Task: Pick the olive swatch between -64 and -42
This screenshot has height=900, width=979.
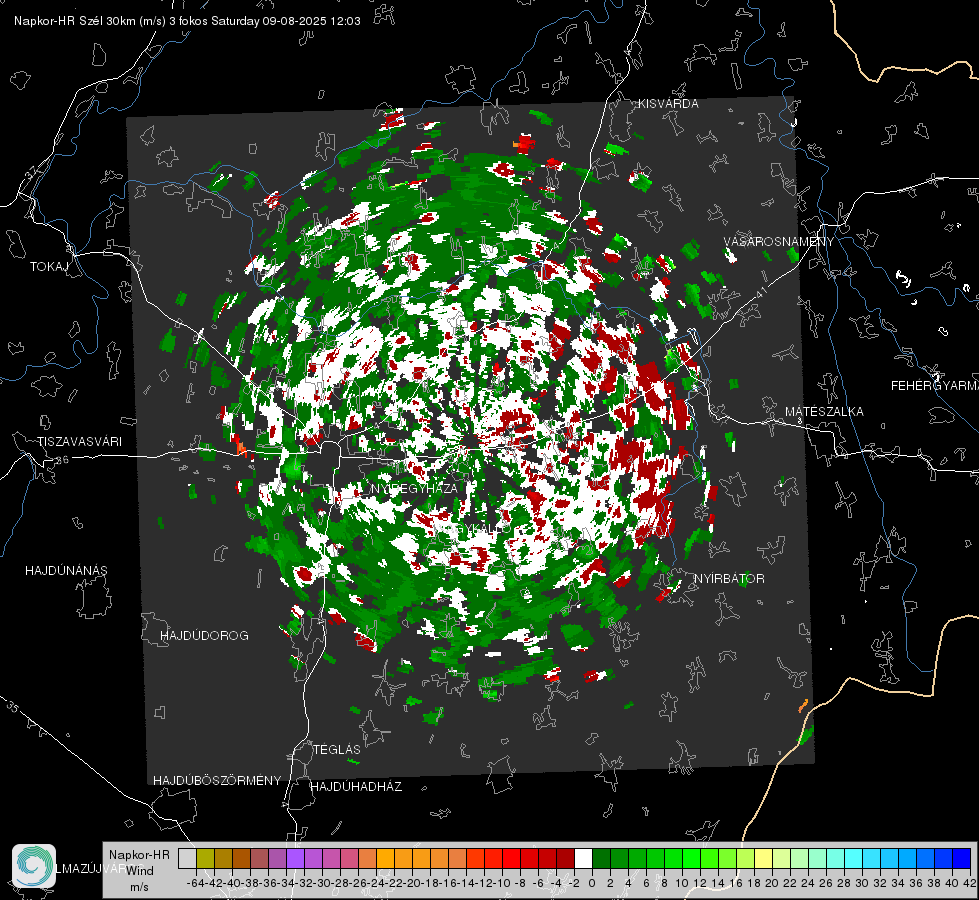Action: 205,858
